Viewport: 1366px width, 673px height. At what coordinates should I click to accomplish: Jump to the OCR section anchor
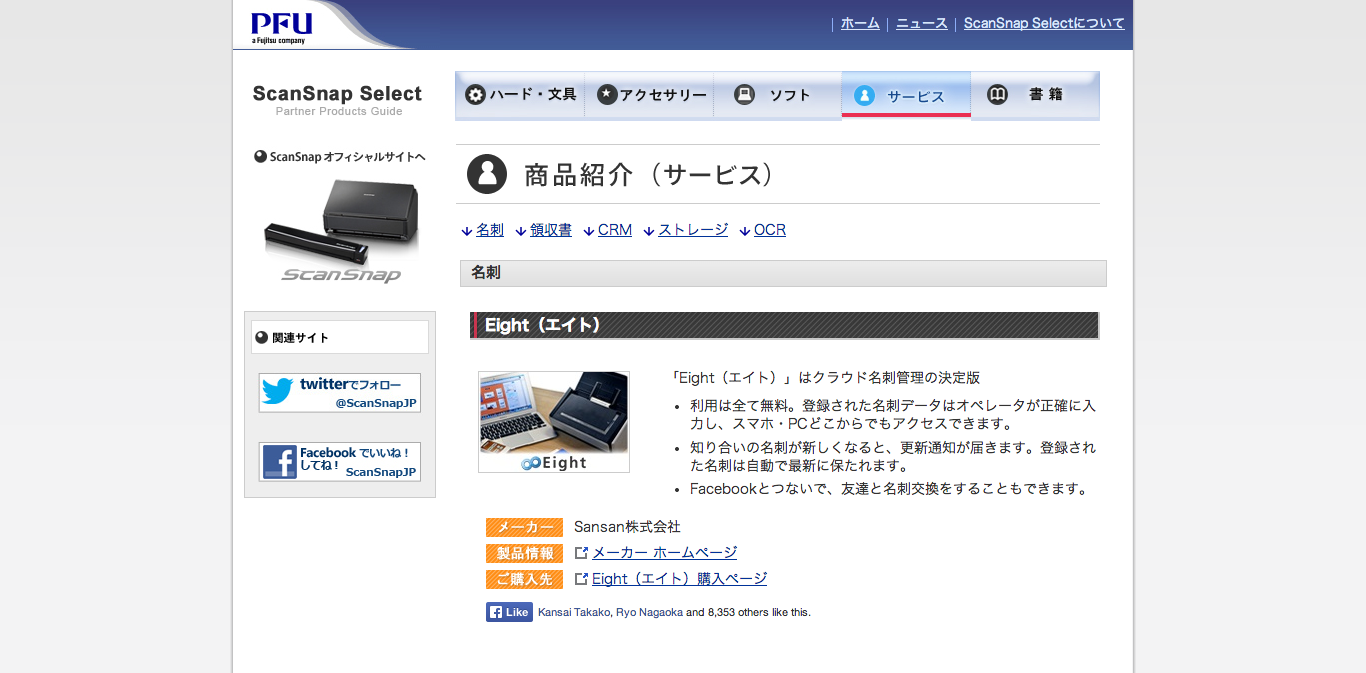[x=769, y=230]
